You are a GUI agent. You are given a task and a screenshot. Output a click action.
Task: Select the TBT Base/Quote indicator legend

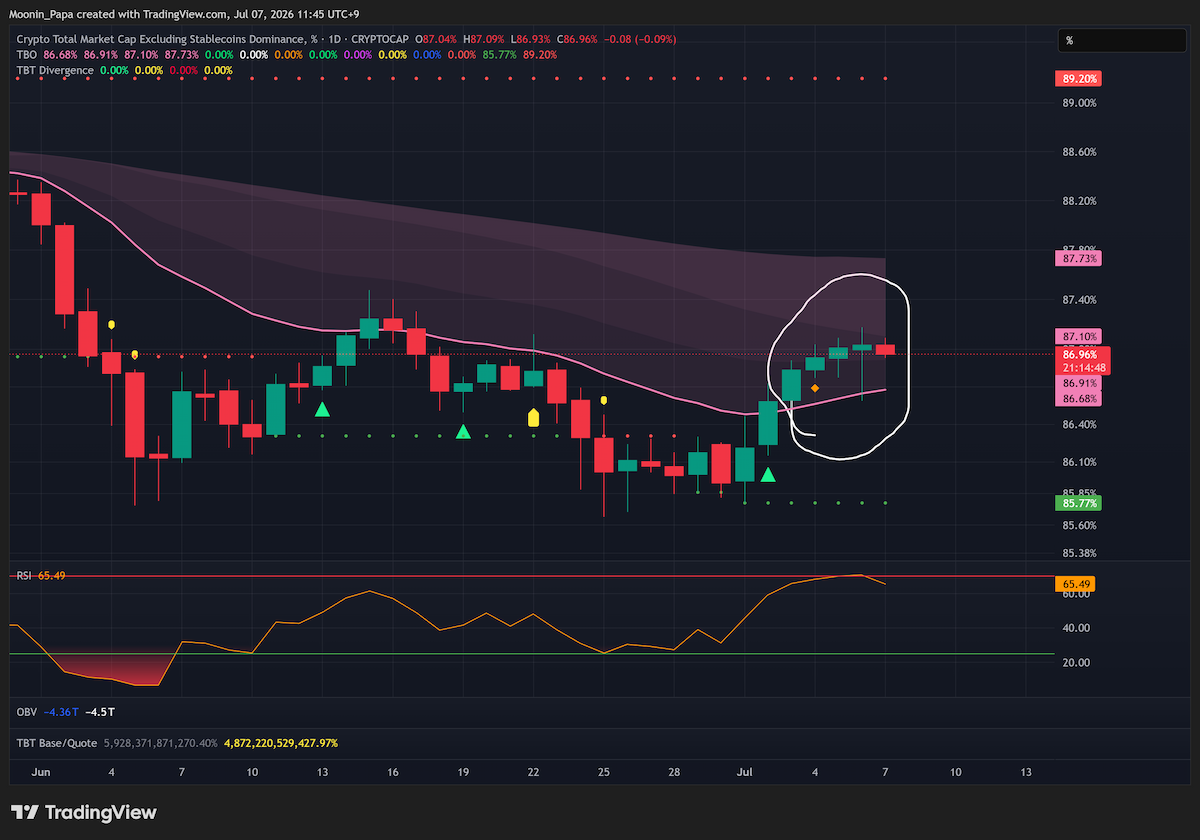pyautogui.click(x=57, y=744)
